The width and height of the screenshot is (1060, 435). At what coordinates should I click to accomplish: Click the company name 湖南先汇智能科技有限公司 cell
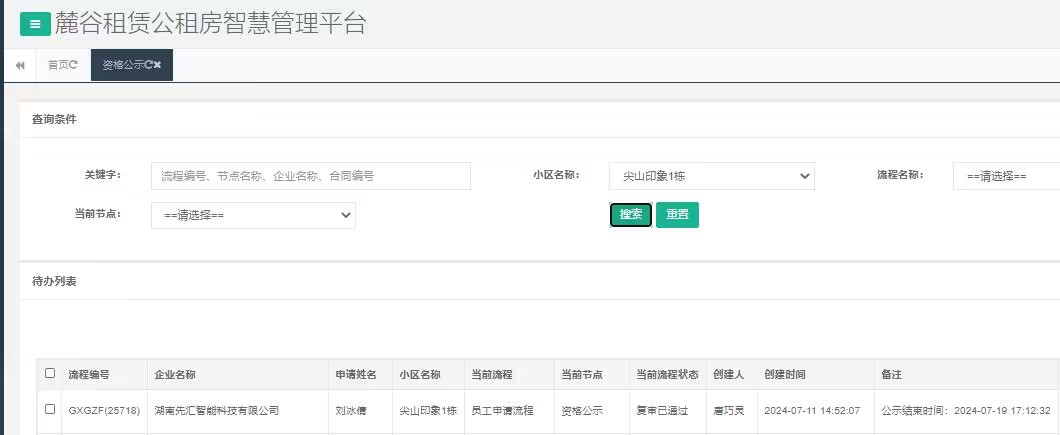[x=216, y=410]
